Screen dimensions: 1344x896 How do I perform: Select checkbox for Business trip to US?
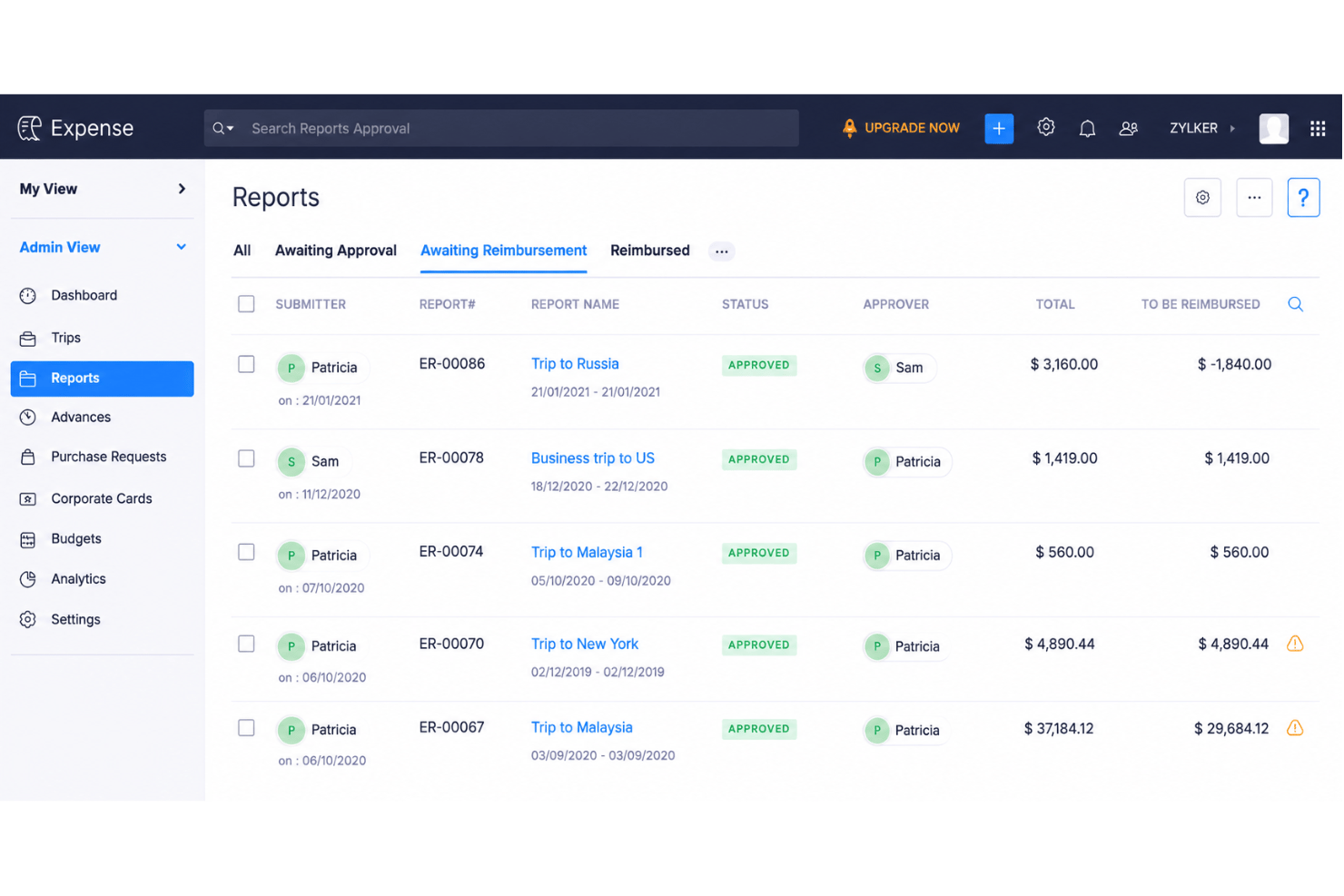[246, 458]
